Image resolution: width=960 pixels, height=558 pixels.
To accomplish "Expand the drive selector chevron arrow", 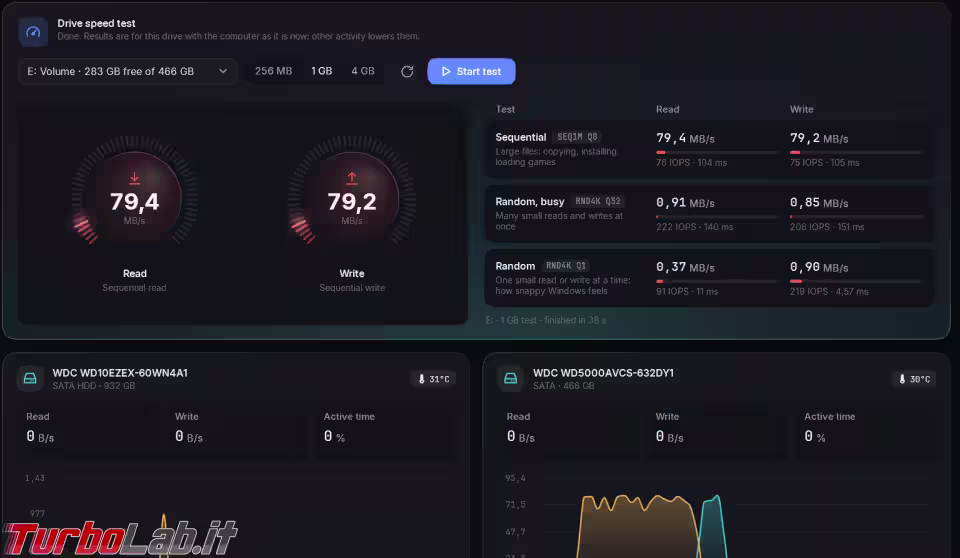I will (223, 71).
